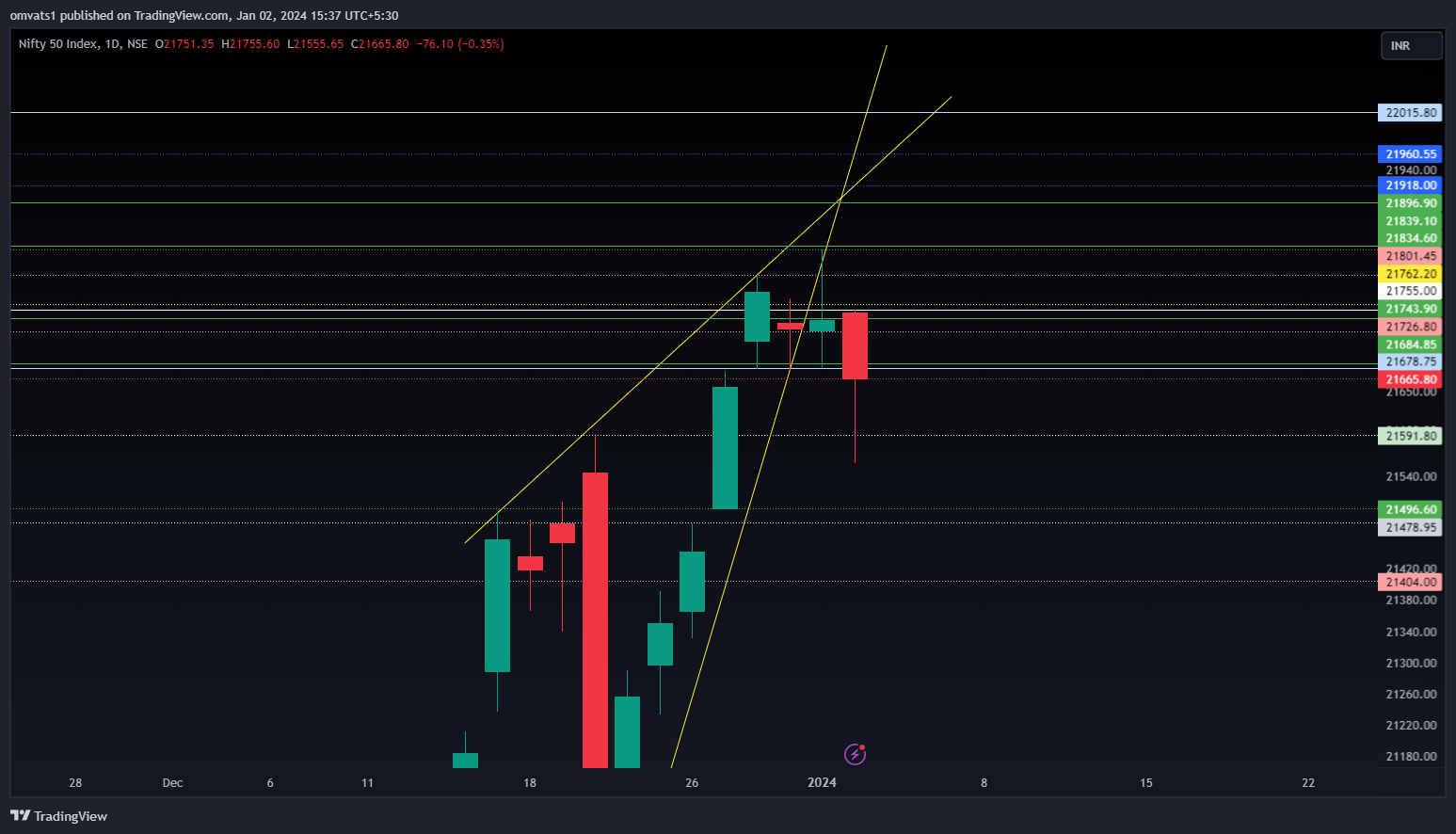Select the yellow 21762.20 price label
The image size is (1456, 834).
pos(1410,274)
